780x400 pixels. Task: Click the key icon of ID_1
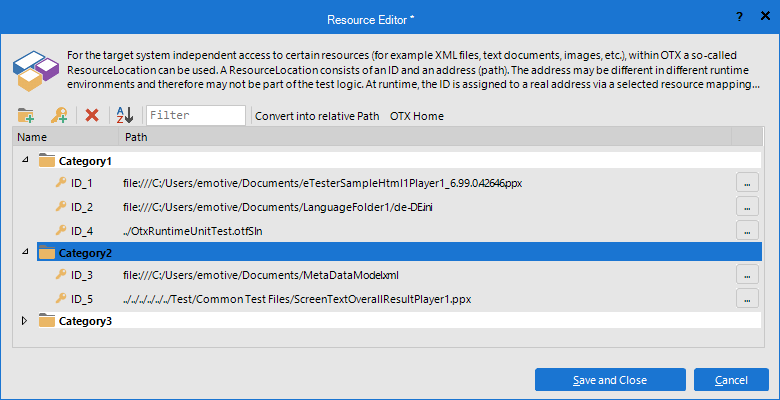coord(61,183)
